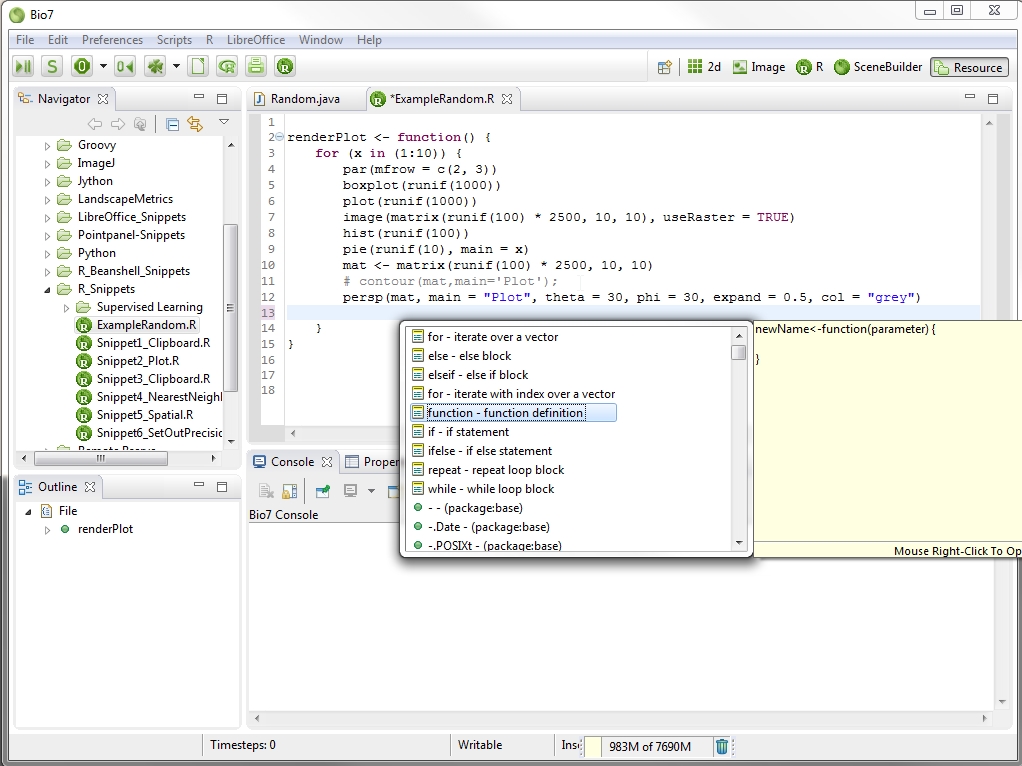
Task: Choose 'ifelse - if else statement' suggestion
Action: click(x=482, y=451)
